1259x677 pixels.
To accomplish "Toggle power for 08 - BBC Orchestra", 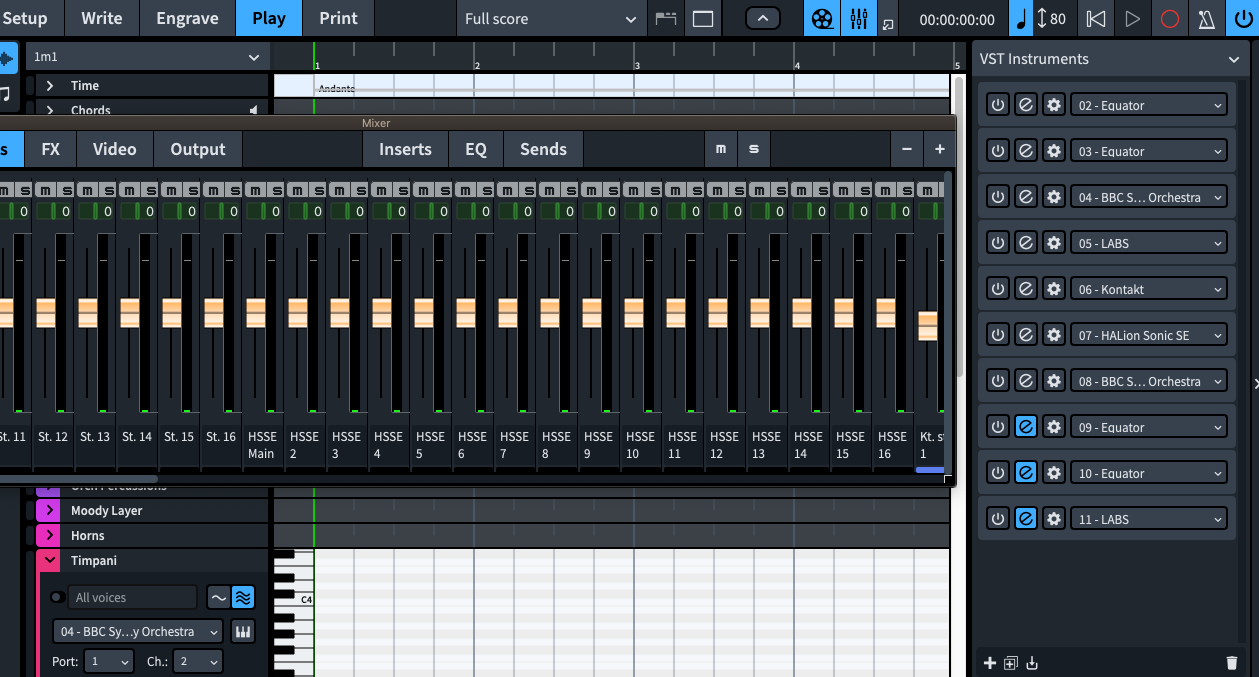I will [x=997, y=381].
